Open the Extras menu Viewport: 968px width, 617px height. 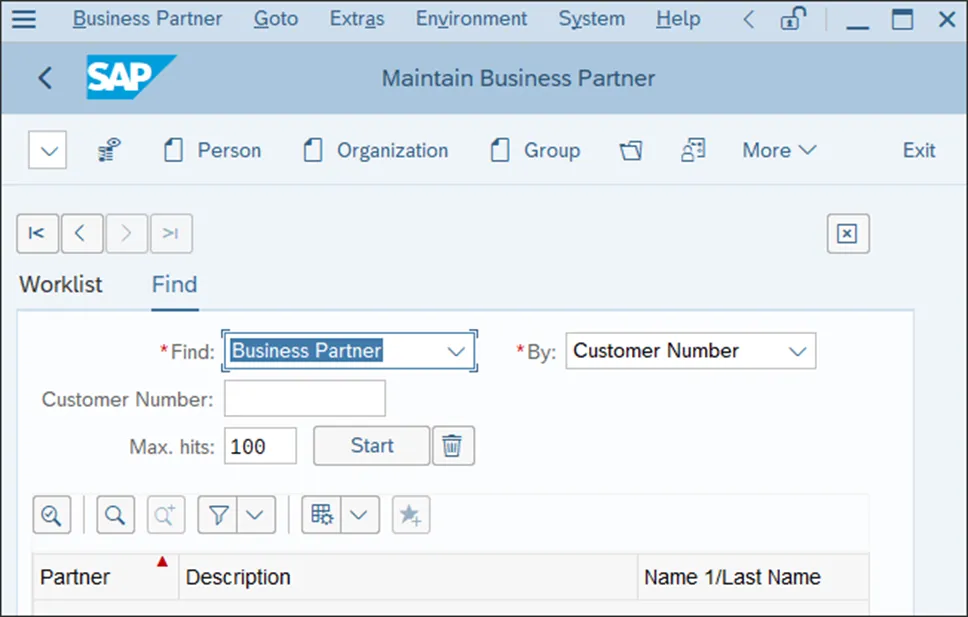pyautogui.click(x=357, y=19)
